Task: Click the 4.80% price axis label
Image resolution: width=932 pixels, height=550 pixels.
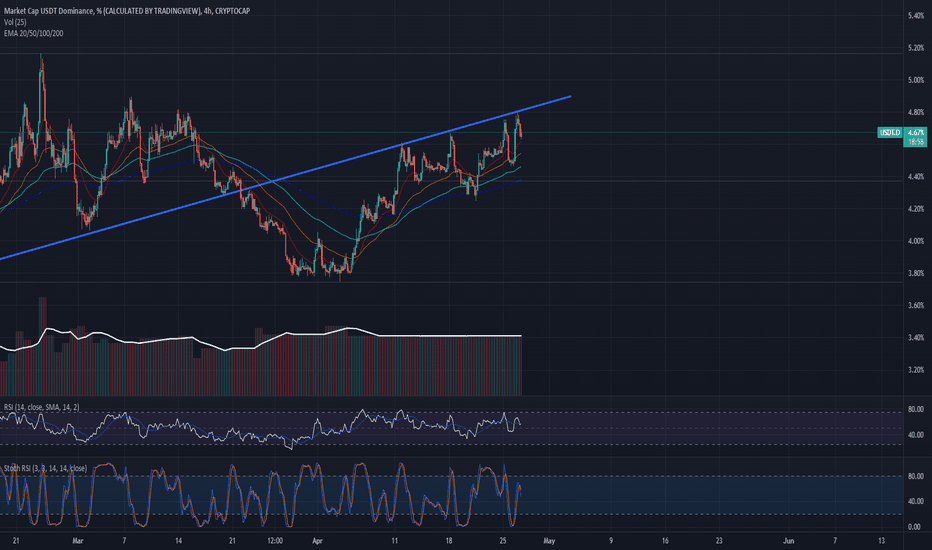Action: pos(916,112)
